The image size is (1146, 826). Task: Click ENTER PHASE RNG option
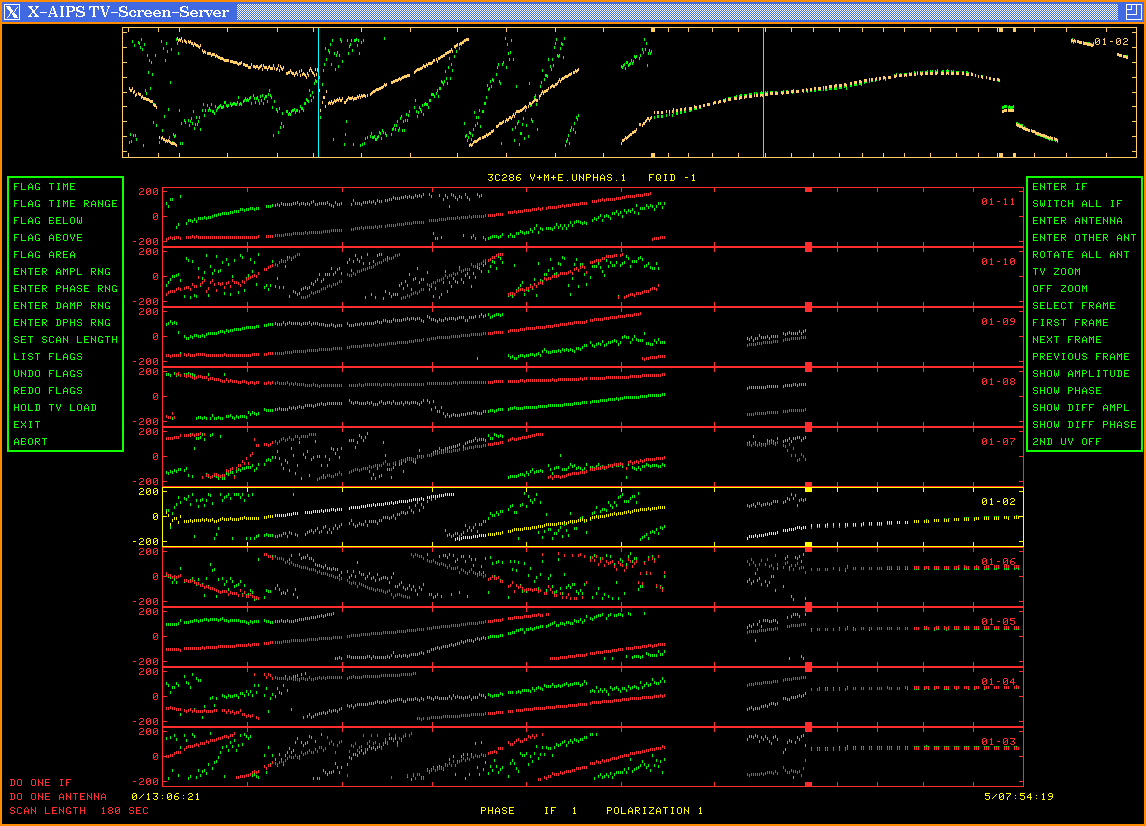pyautogui.click(x=65, y=289)
